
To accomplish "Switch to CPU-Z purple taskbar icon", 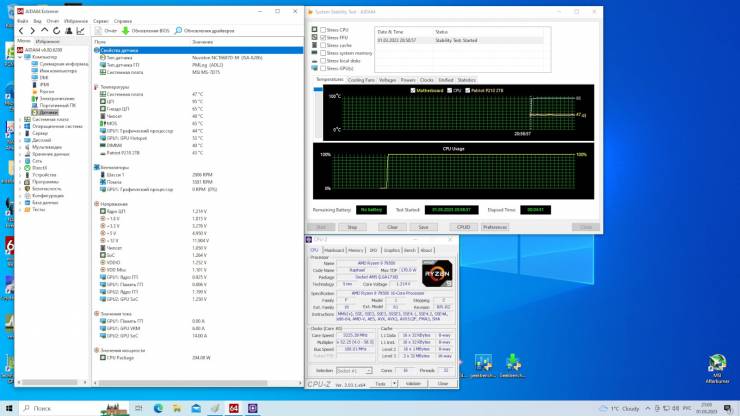I will click(252, 408).
